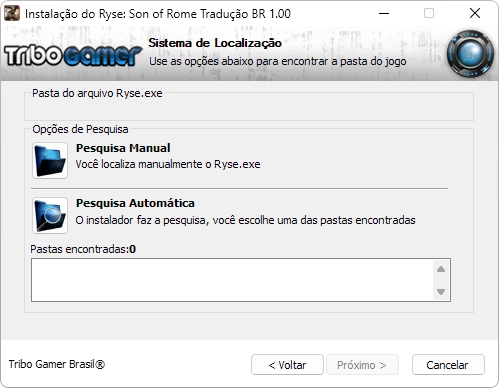The image size is (499, 388).
Task: Click the 'Você localiza manualmente o Ryse.exe' description
Action: (x=168, y=164)
